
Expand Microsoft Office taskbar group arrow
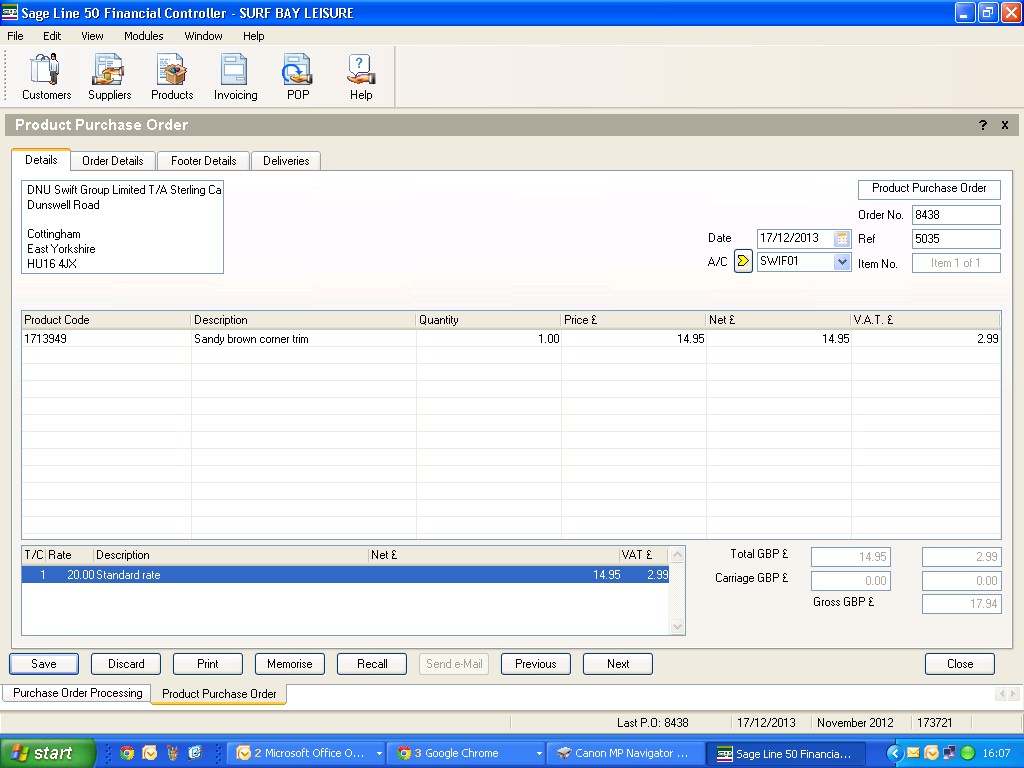[x=379, y=754]
